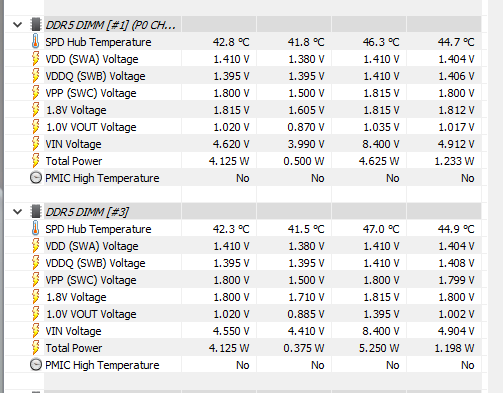The width and height of the screenshot is (503, 393).
Task: Click the 4.550 V VIN current value
Action: pos(231,331)
